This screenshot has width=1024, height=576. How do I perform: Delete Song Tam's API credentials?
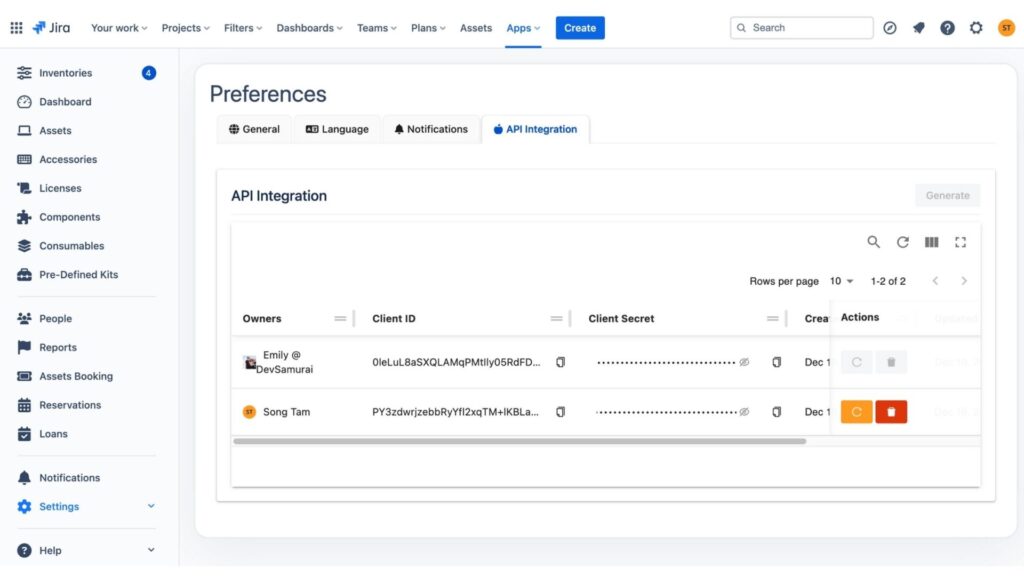click(x=891, y=412)
